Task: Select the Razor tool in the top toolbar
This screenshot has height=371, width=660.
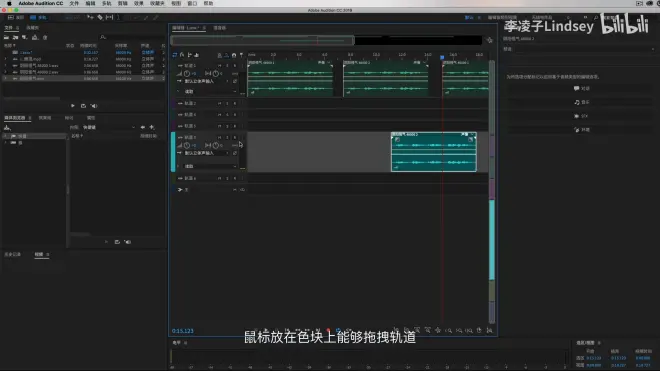Action: 100,17
